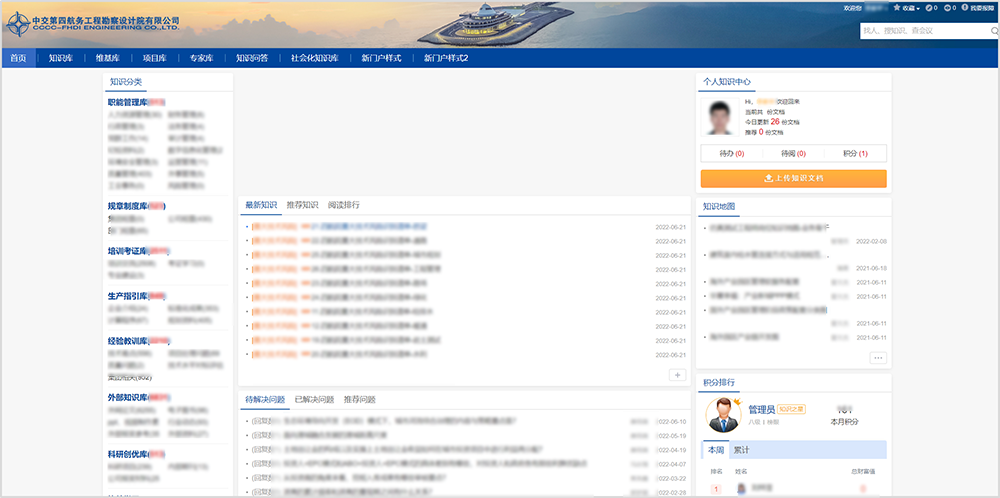Select the 积分排行 panel tab
Image resolution: width=1000 pixels, height=498 pixels.
[x=719, y=383]
